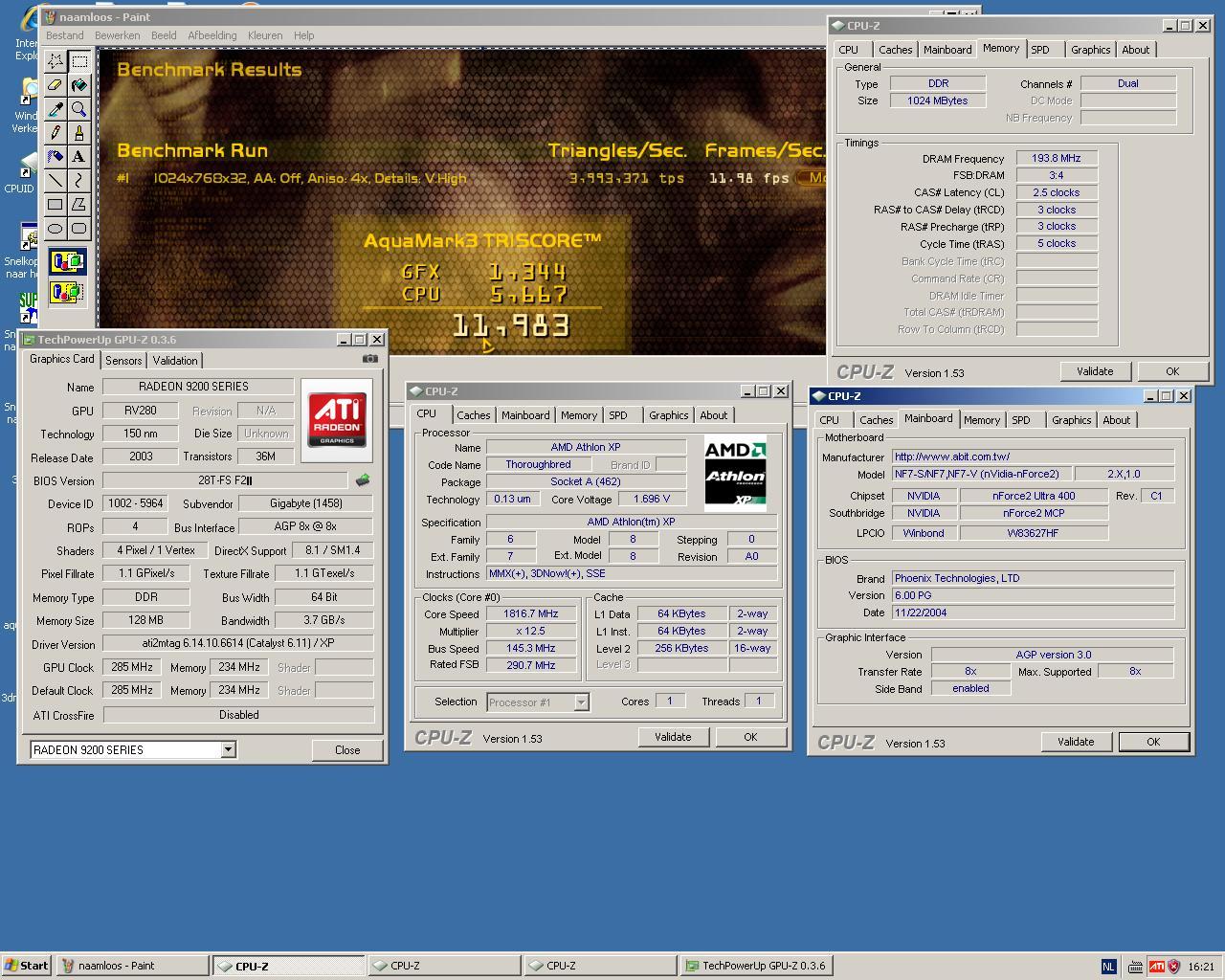Viewport: 1225px width, 980px height.
Task: Open the Bewerken menu in Paint
Action: pos(118,35)
